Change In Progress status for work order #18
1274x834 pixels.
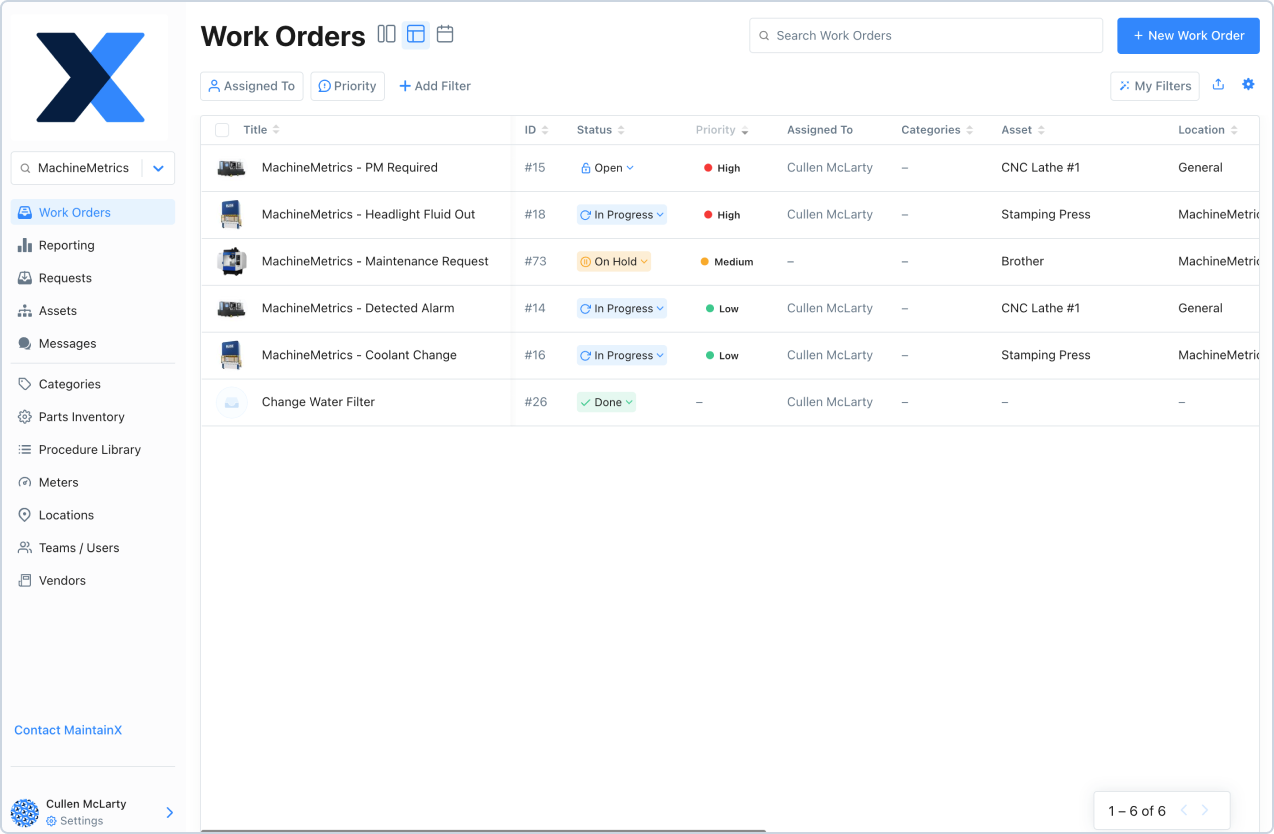622,215
